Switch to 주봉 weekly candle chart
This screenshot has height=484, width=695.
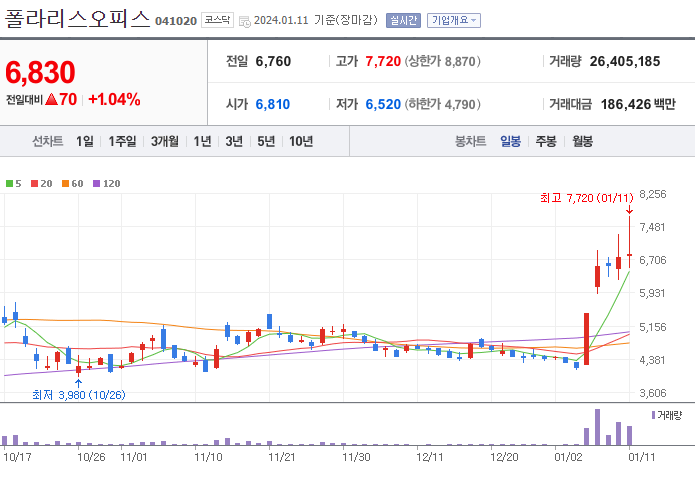(546, 141)
